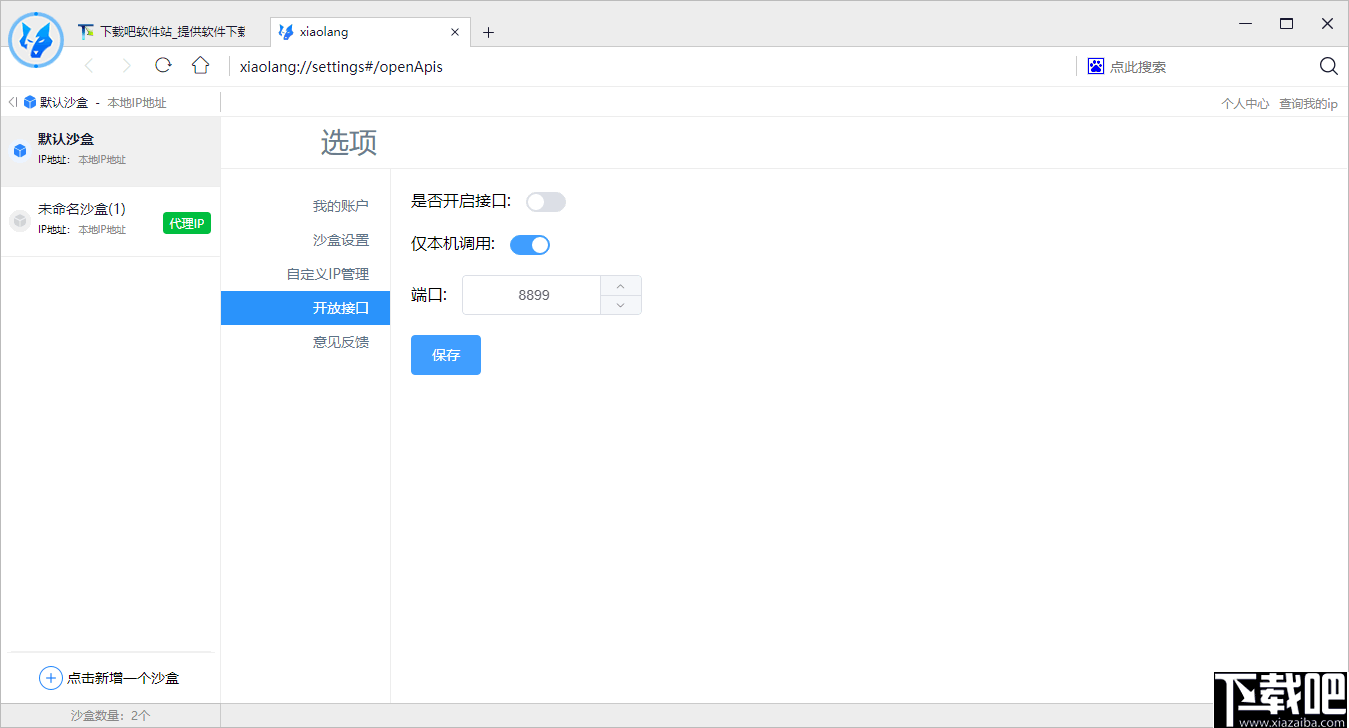This screenshot has height=728, width=1349.
Task: Enable the 是否开启接口 toggle
Action: pyautogui.click(x=545, y=201)
